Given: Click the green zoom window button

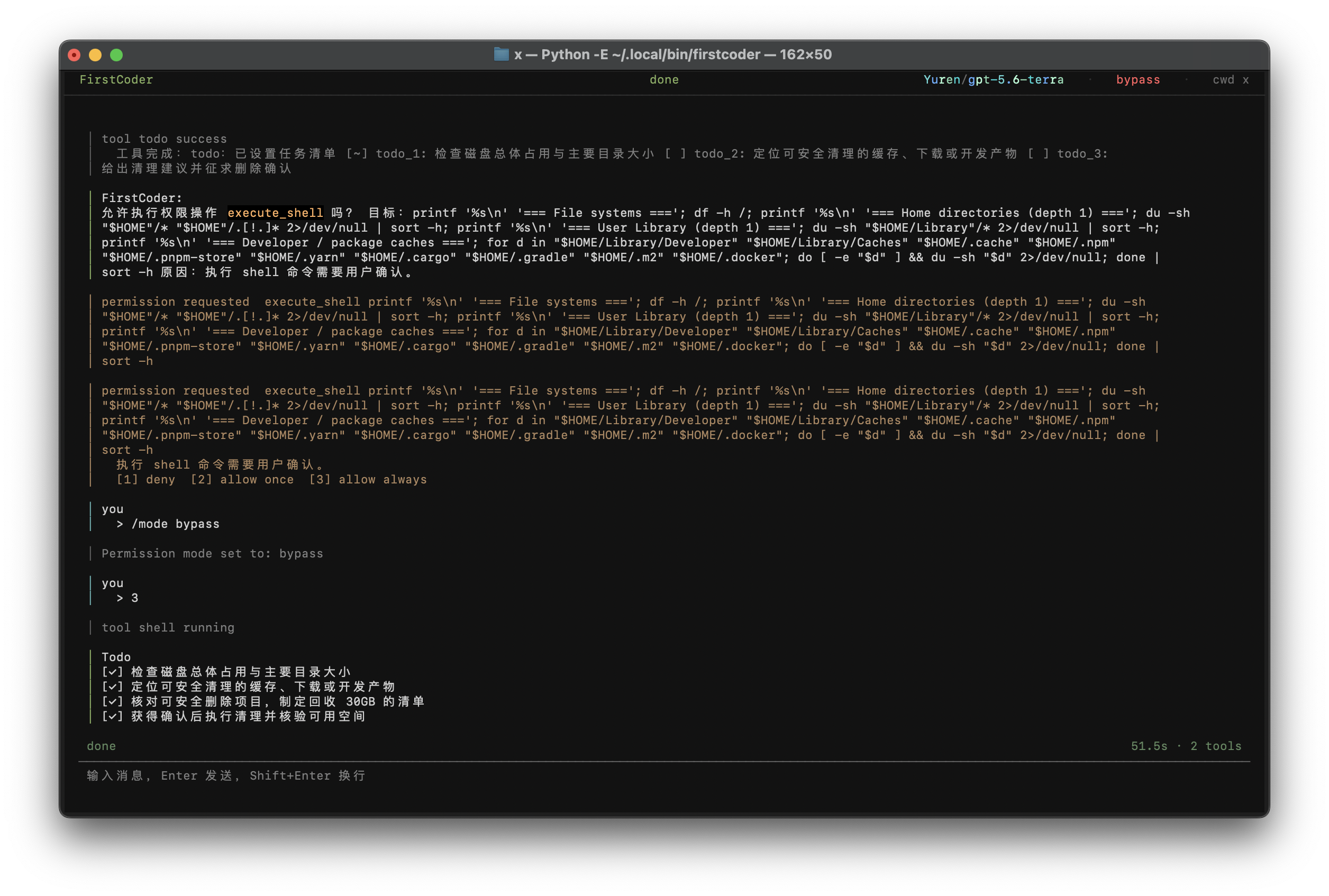Looking at the screenshot, I should click(x=116, y=55).
